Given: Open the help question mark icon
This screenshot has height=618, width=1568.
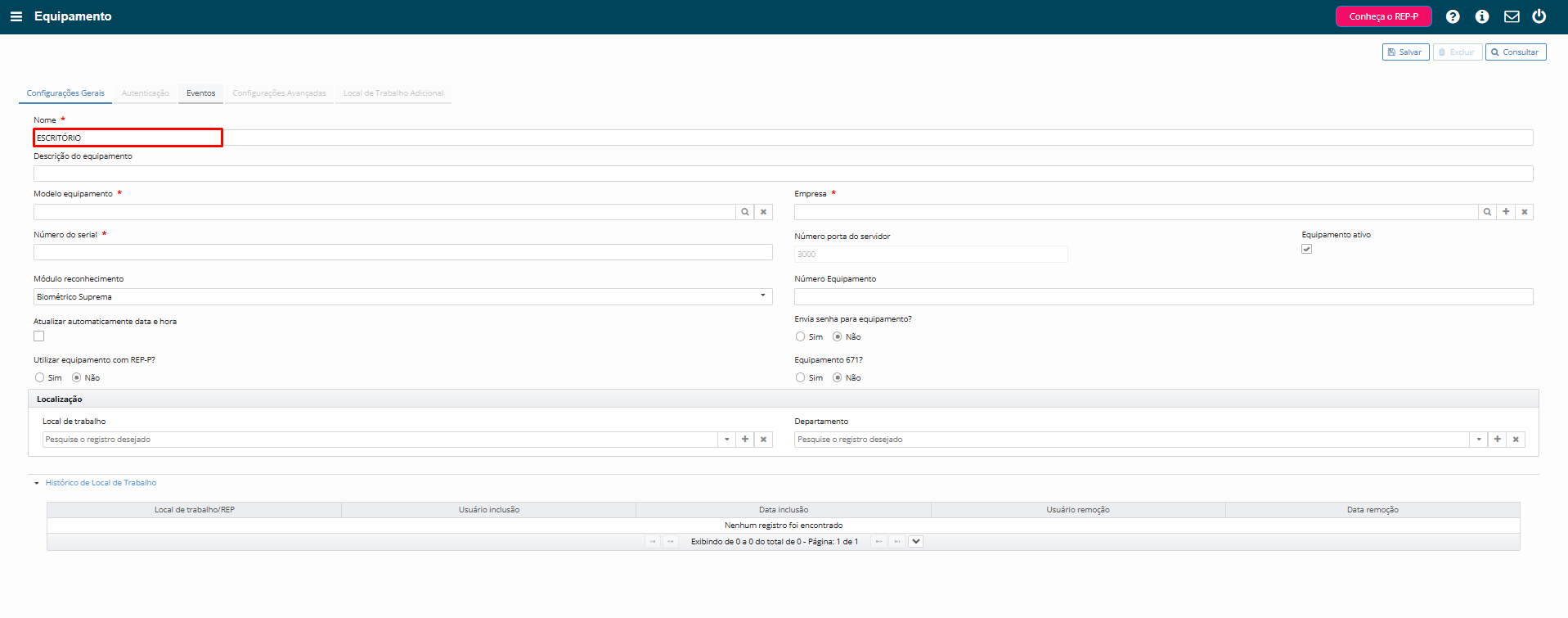Looking at the screenshot, I should click(x=1453, y=16).
